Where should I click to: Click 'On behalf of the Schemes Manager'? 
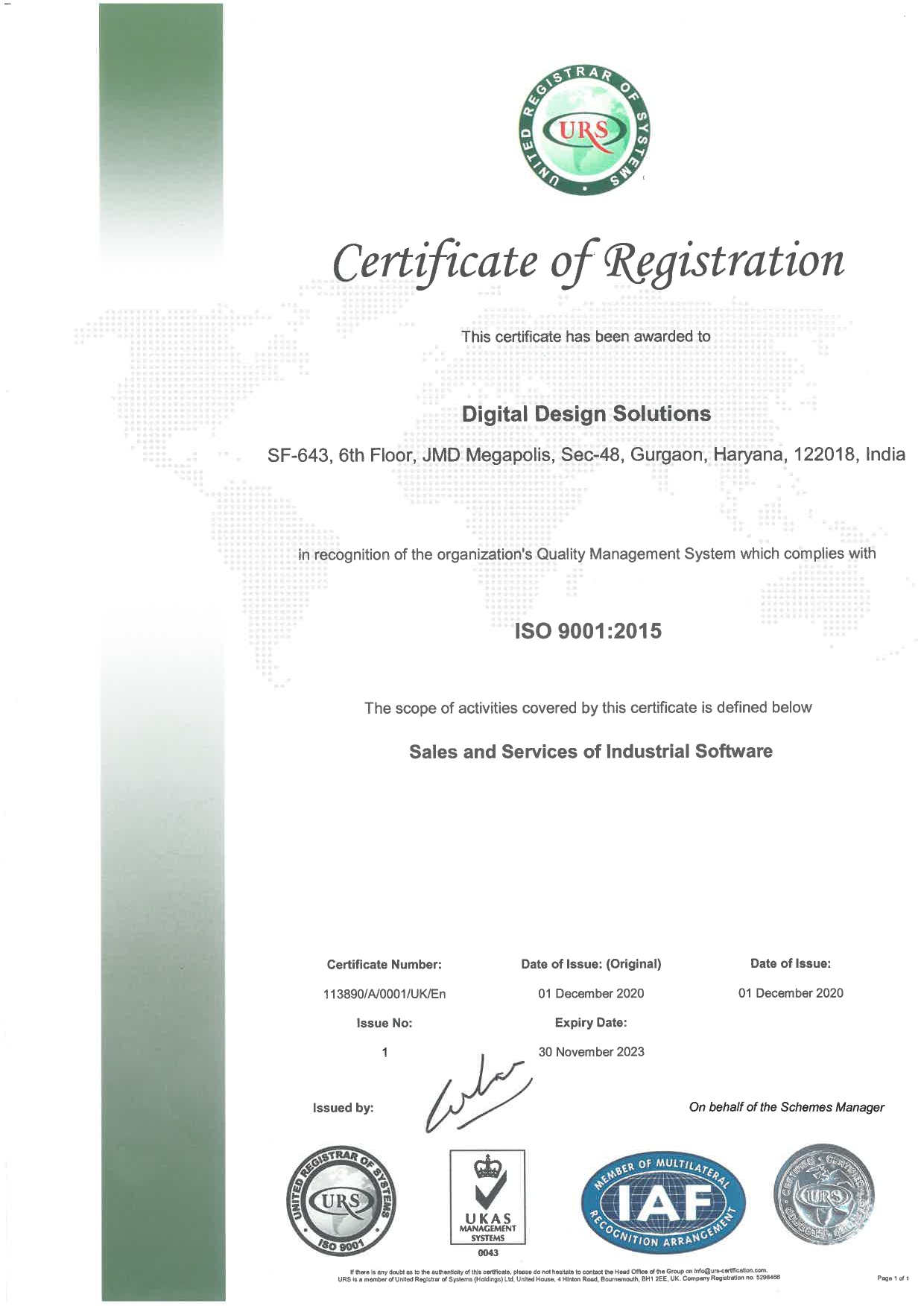pos(787,1107)
